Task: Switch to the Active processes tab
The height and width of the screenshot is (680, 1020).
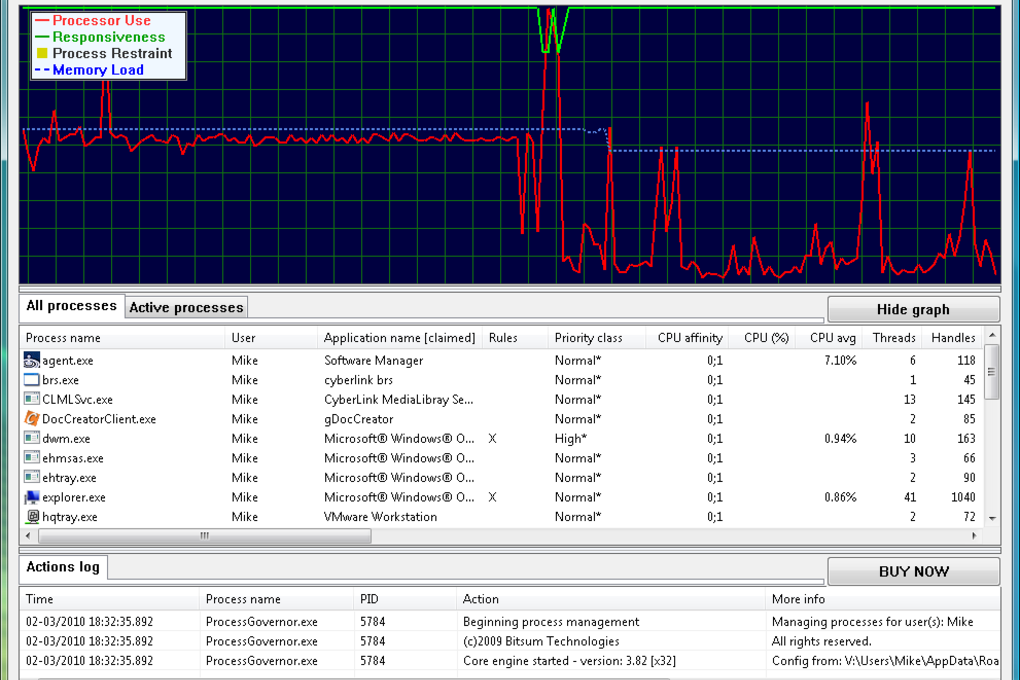Action: 186,308
